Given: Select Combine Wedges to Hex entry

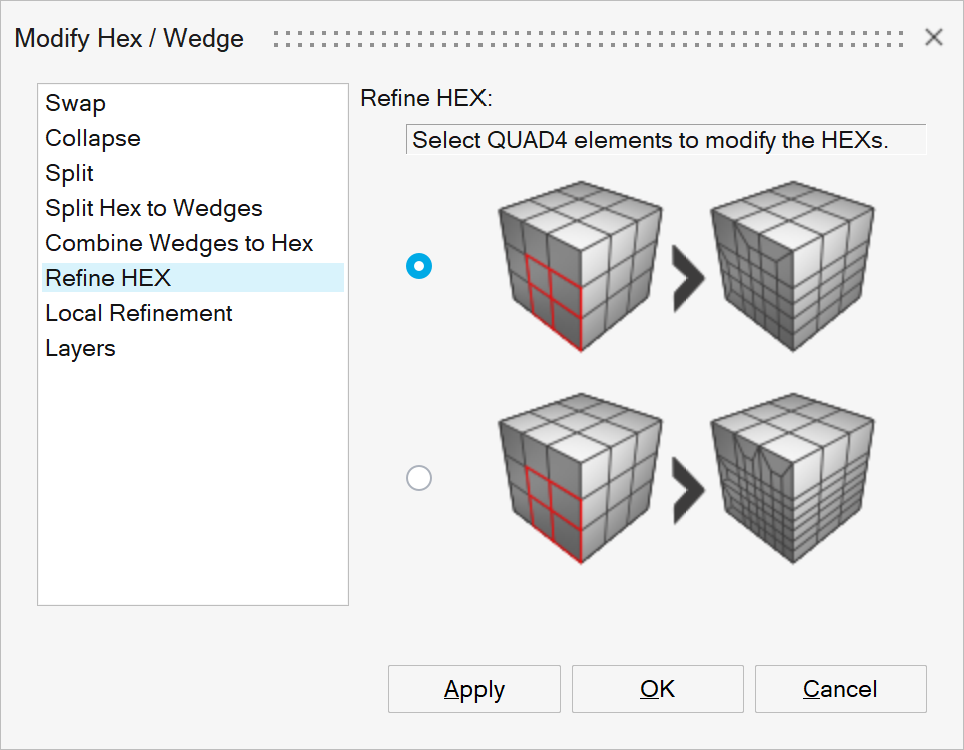Looking at the screenshot, I should click(179, 243).
